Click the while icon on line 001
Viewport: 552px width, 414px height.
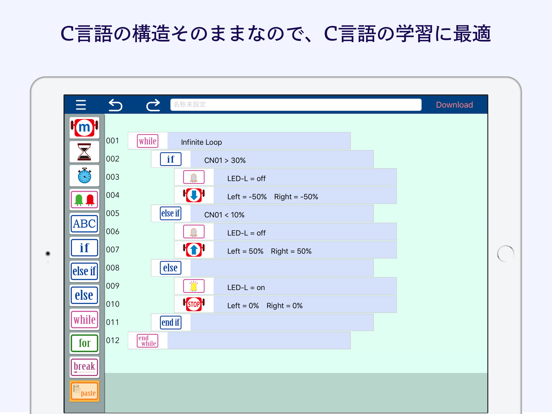point(148,141)
